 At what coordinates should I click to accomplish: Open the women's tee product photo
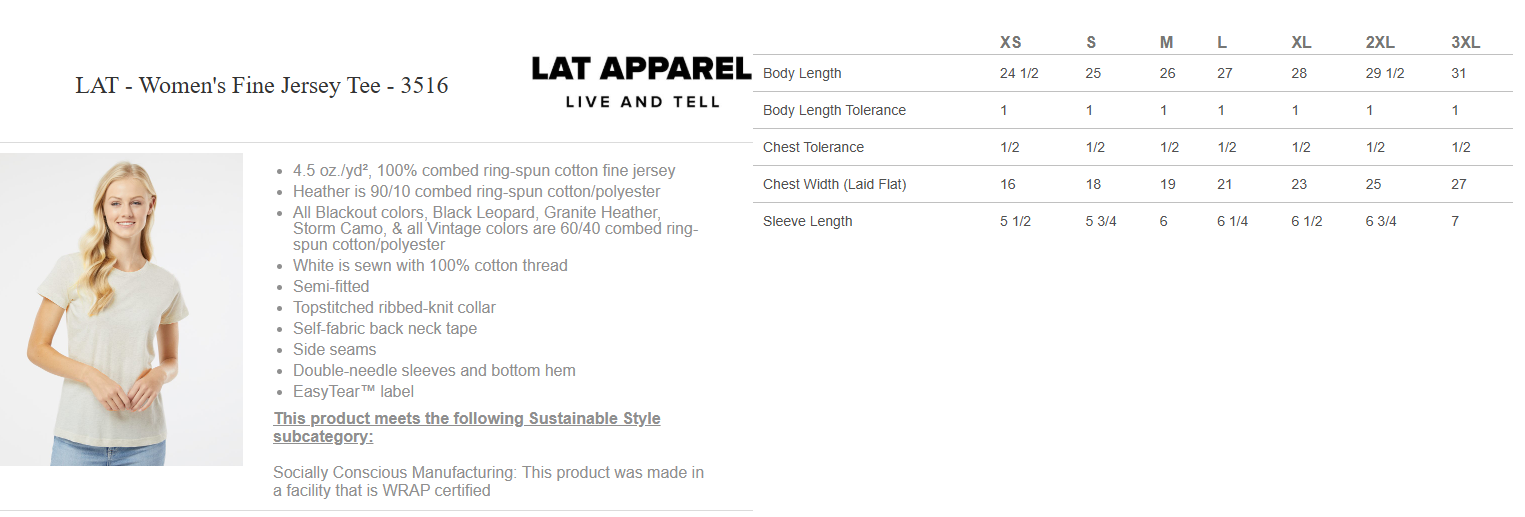click(x=121, y=309)
